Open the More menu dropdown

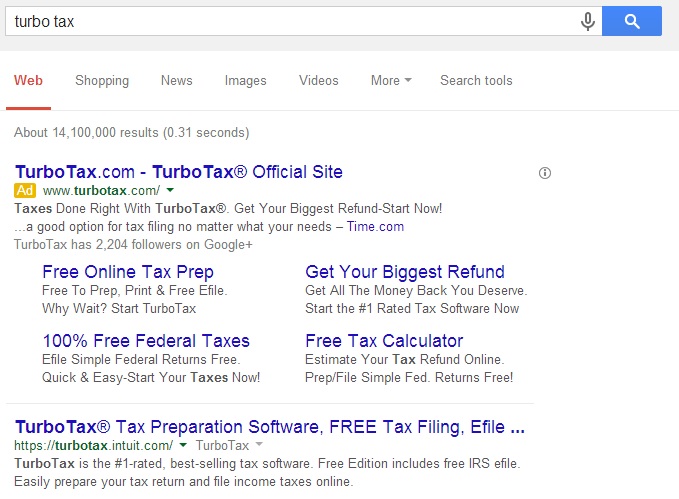click(391, 81)
